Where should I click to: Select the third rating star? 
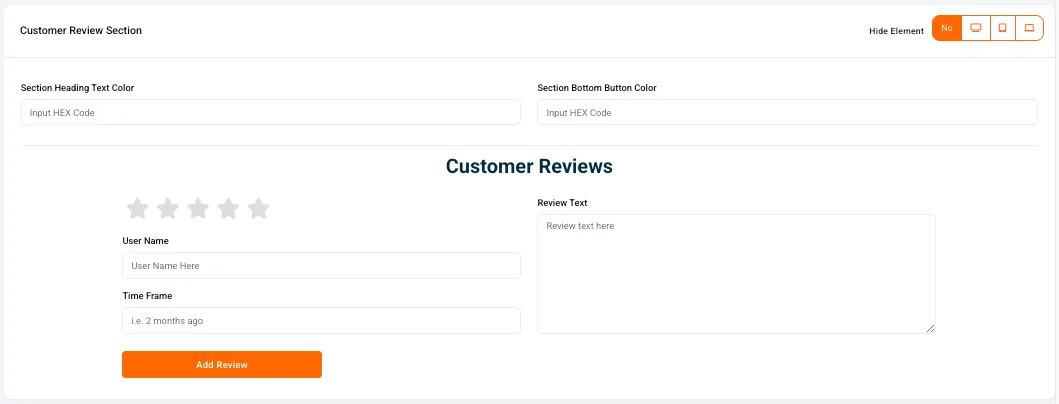click(198, 209)
